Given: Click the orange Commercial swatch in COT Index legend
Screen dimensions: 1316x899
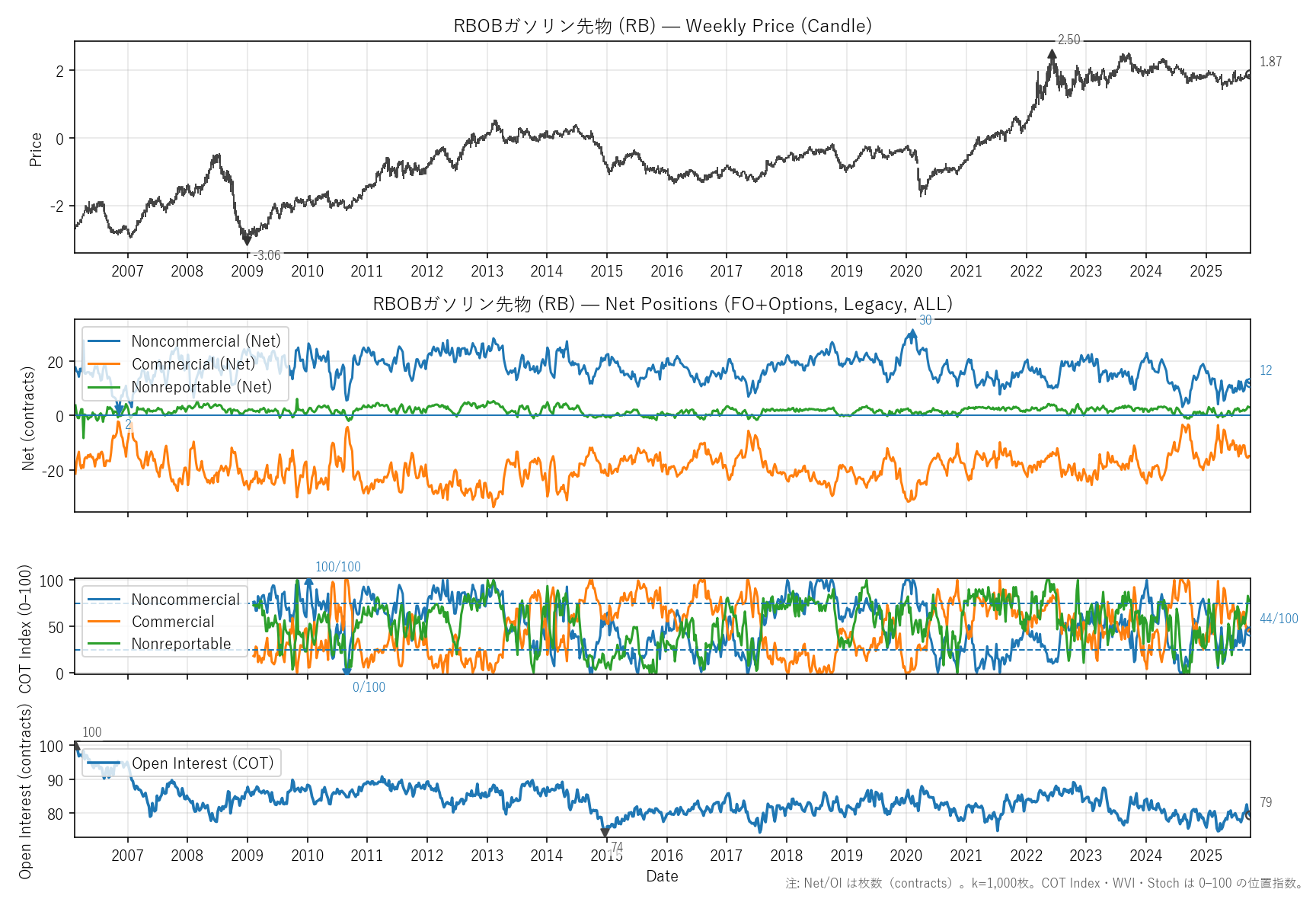Looking at the screenshot, I should [104, 622].
